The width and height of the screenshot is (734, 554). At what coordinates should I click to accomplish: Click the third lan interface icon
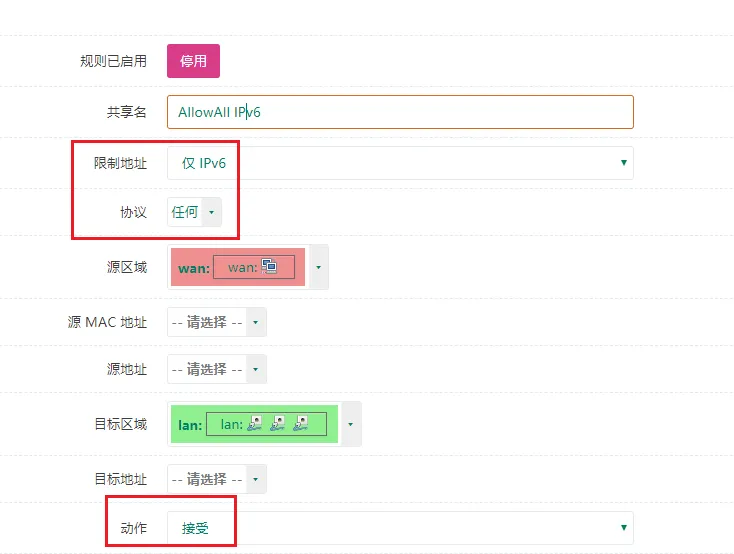[x=301, y=424]
